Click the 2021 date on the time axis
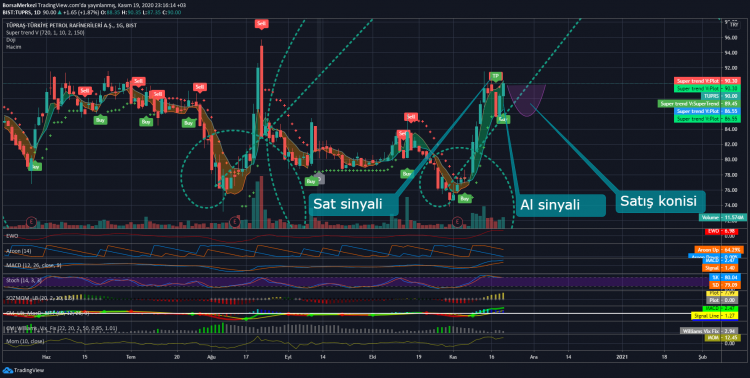Screen dimensions: 750x378 click(x=622, y=356)
